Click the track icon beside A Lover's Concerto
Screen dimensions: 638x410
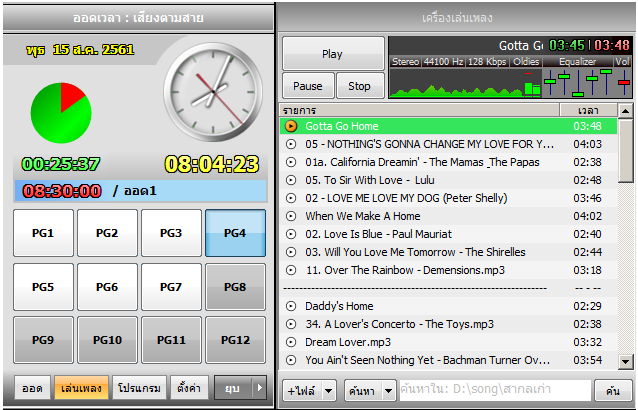click(291, 324)
